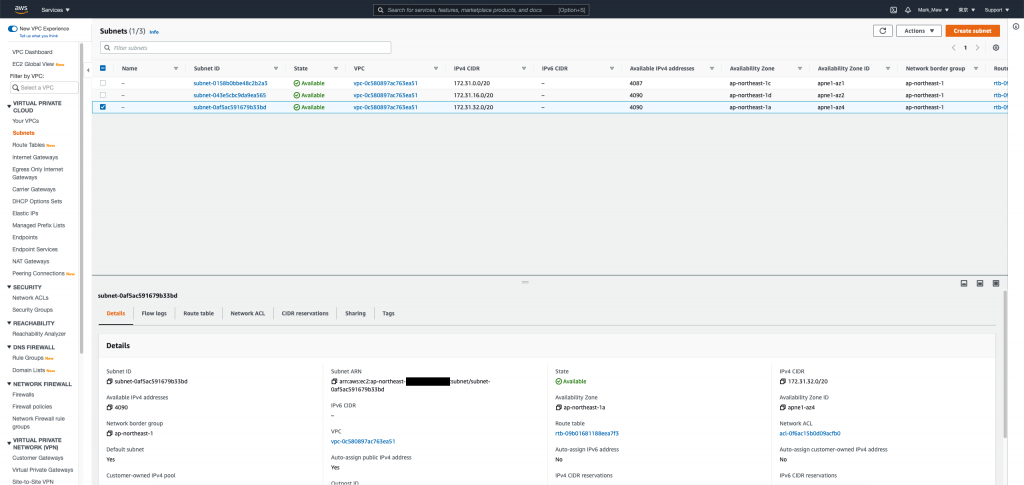The width and height of the screenshot is (1024, 485).
Task: Open the CloudShell icon in top bar
Action: [x=893, y=10]
